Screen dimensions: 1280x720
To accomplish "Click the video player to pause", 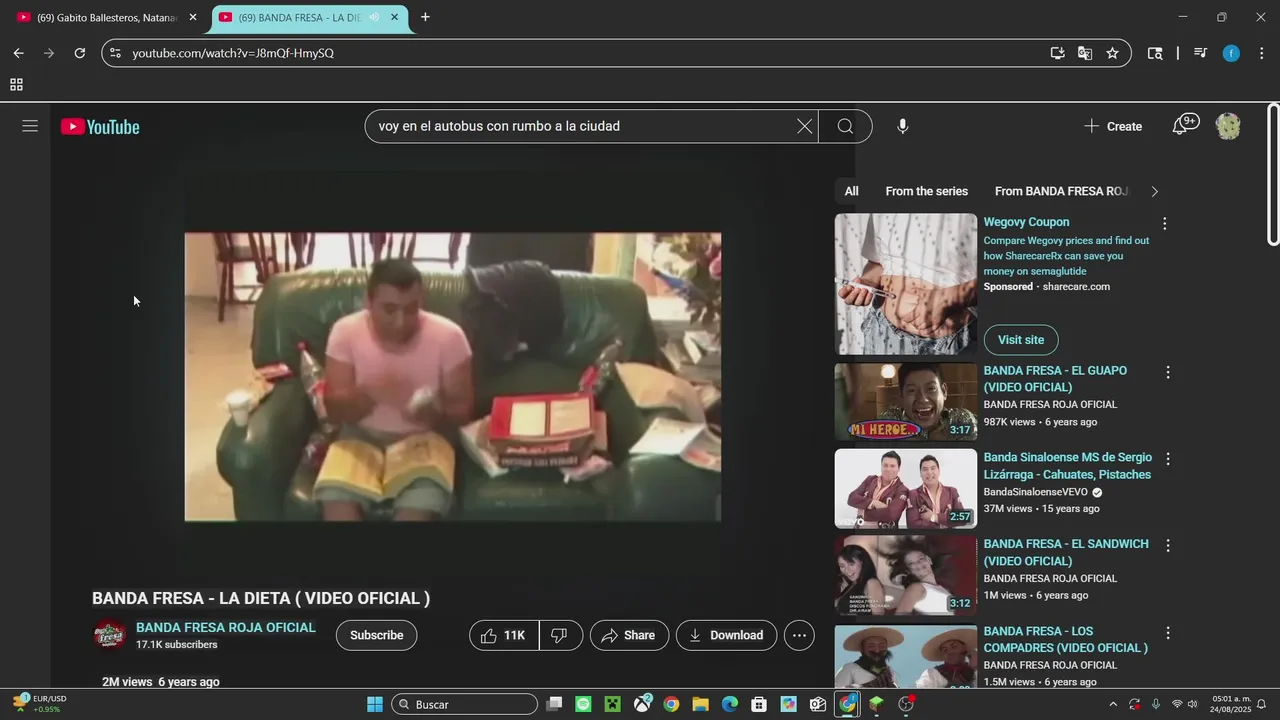I will (x=453, y=377).
